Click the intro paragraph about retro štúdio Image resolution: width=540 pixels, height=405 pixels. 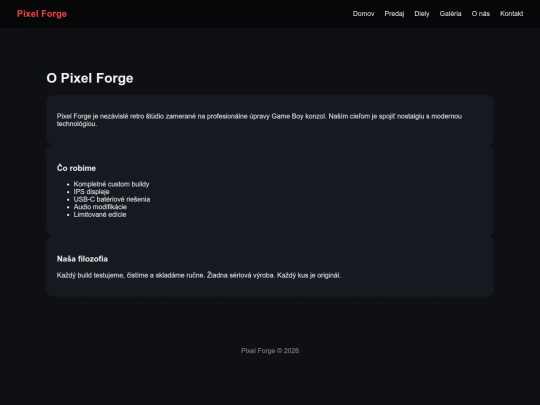coord(259,120)
